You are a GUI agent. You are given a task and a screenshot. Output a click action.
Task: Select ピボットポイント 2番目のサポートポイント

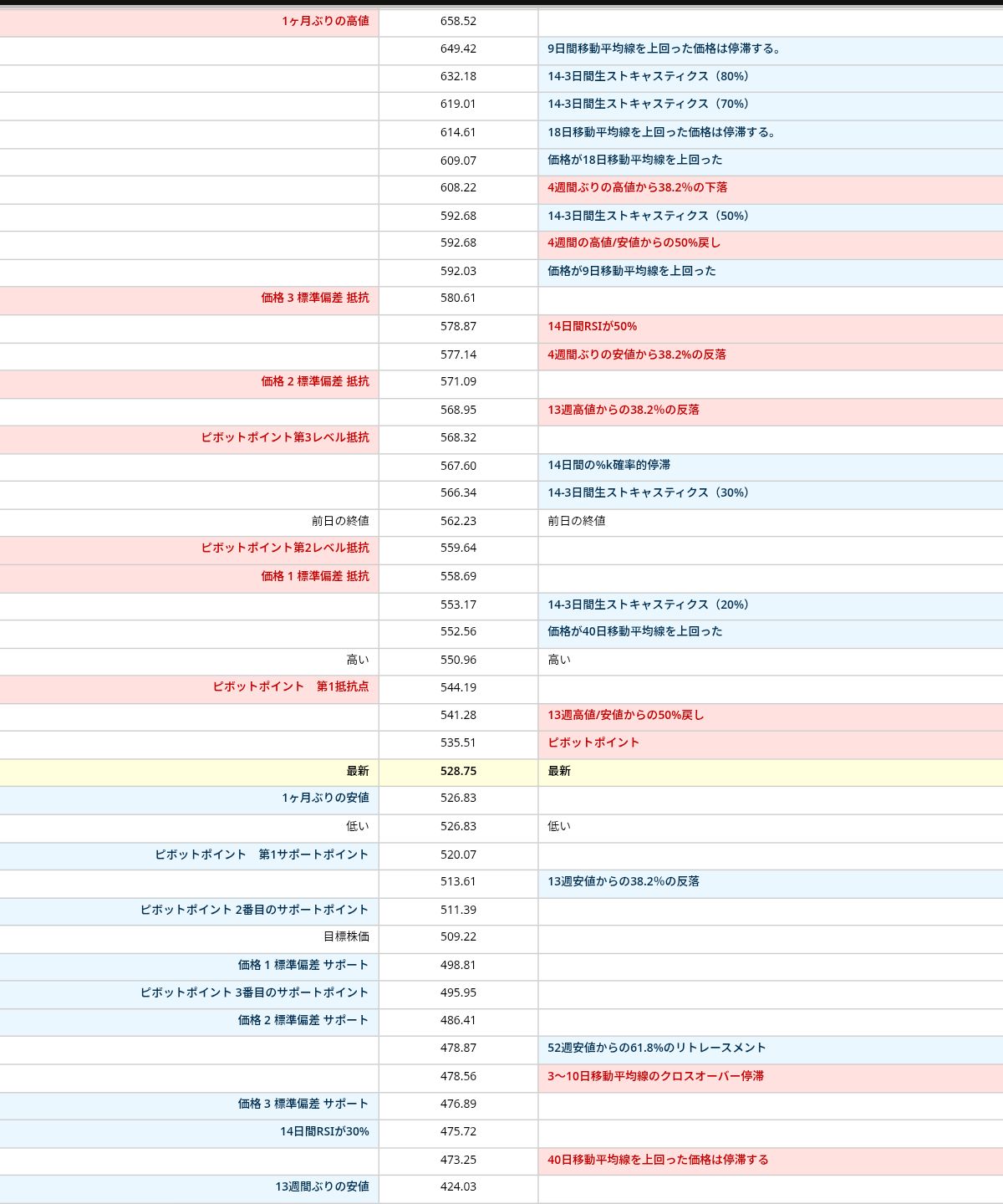(254, 910)
